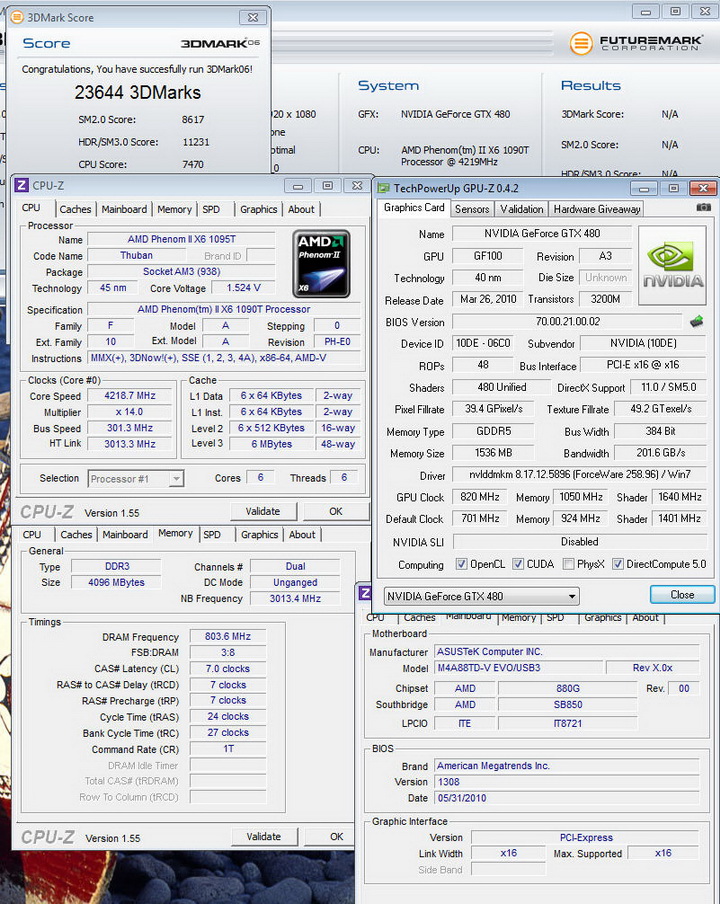Select the Sensors tab in GPU-Z
Image resolution: width=720 pixels, height=904 pixels.
pyautogui.click(x=472, y=209)
